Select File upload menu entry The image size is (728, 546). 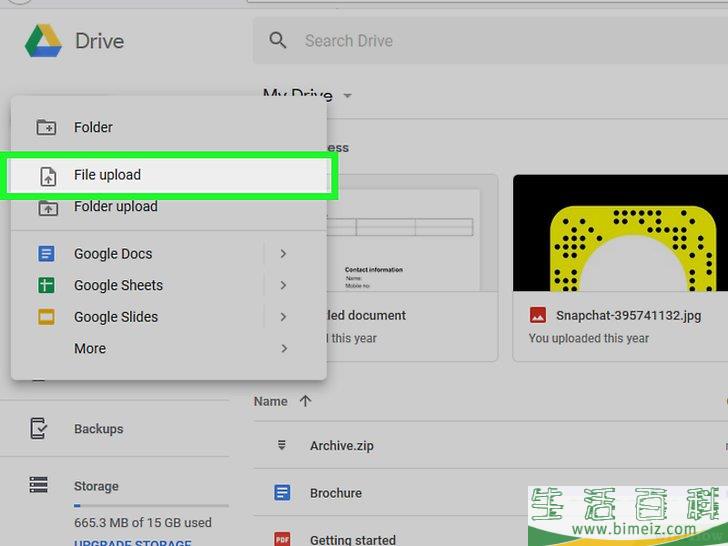tap(169, 175)
